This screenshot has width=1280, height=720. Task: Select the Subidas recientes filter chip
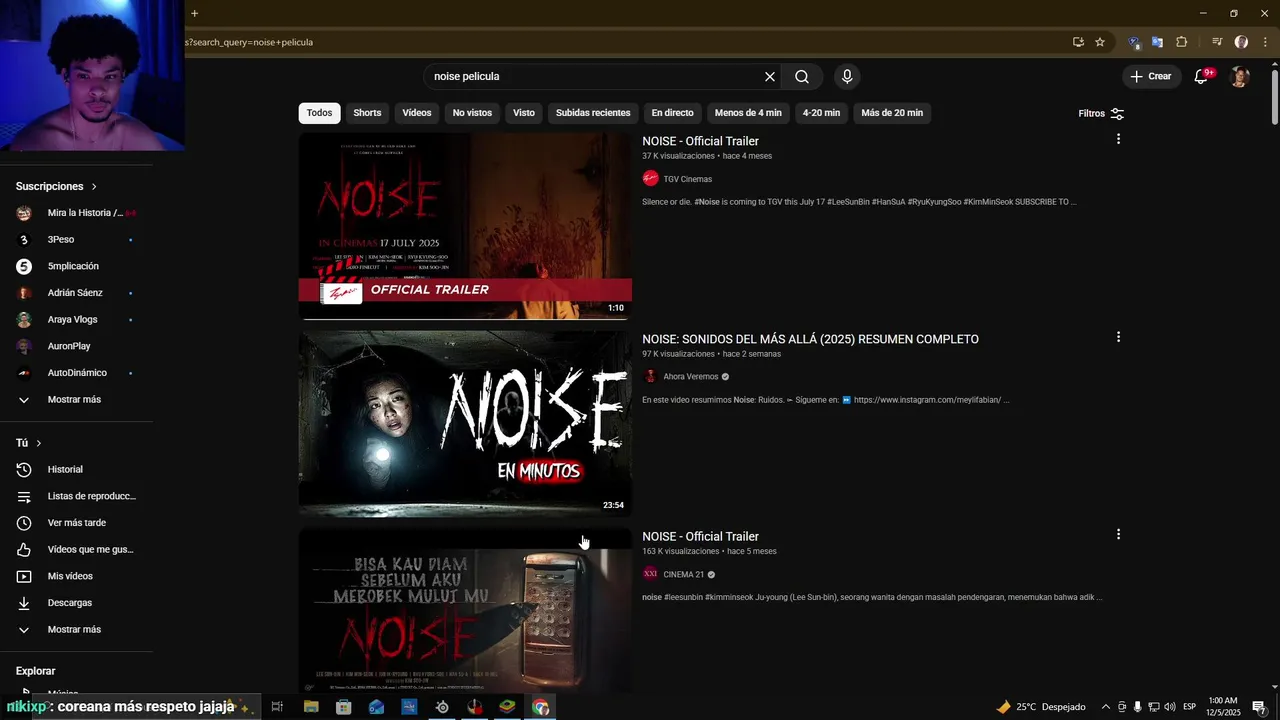click(x=593, y=113)
